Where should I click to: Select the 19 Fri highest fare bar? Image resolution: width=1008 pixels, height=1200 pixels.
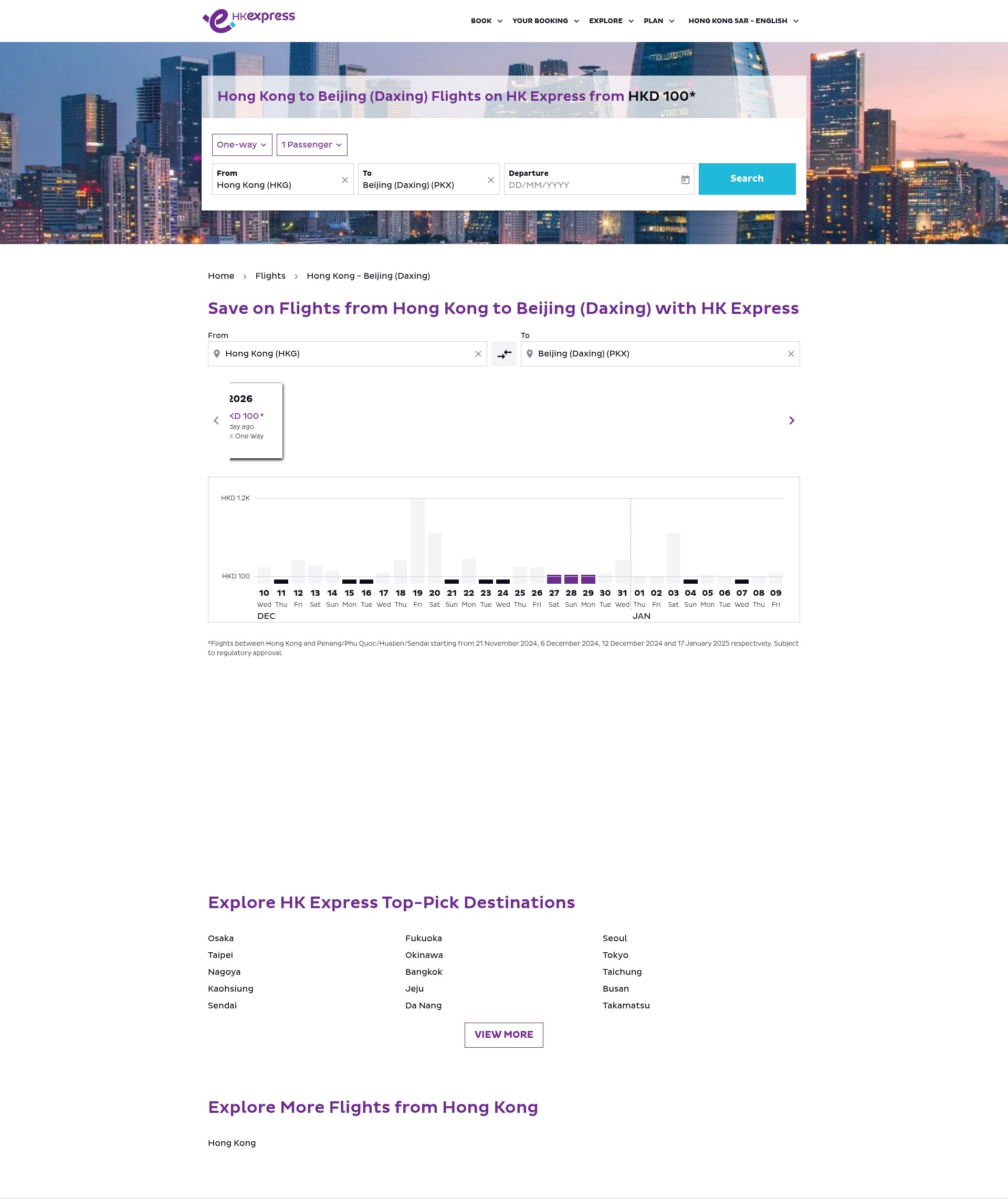pyautogui.click(x=418, y=541)
